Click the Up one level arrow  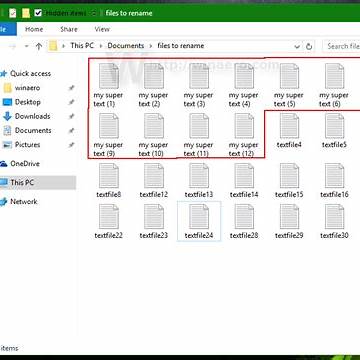(x=39, y=46)
